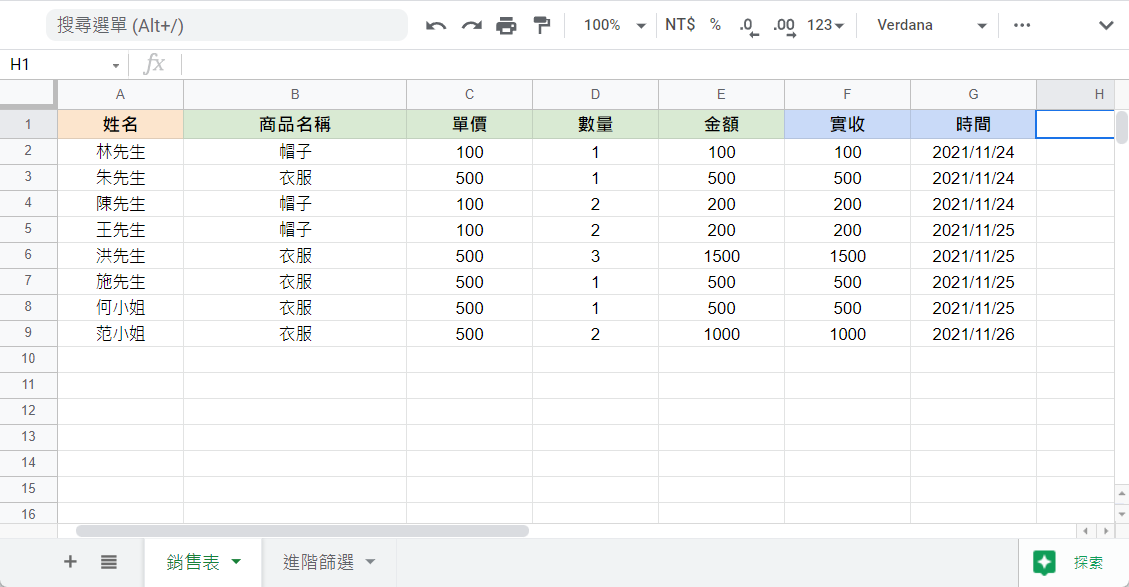Viewport: 1129px width, 587px height.
Task: Click the horizontal scrollbar at the bottom
Action: (302, 531)
